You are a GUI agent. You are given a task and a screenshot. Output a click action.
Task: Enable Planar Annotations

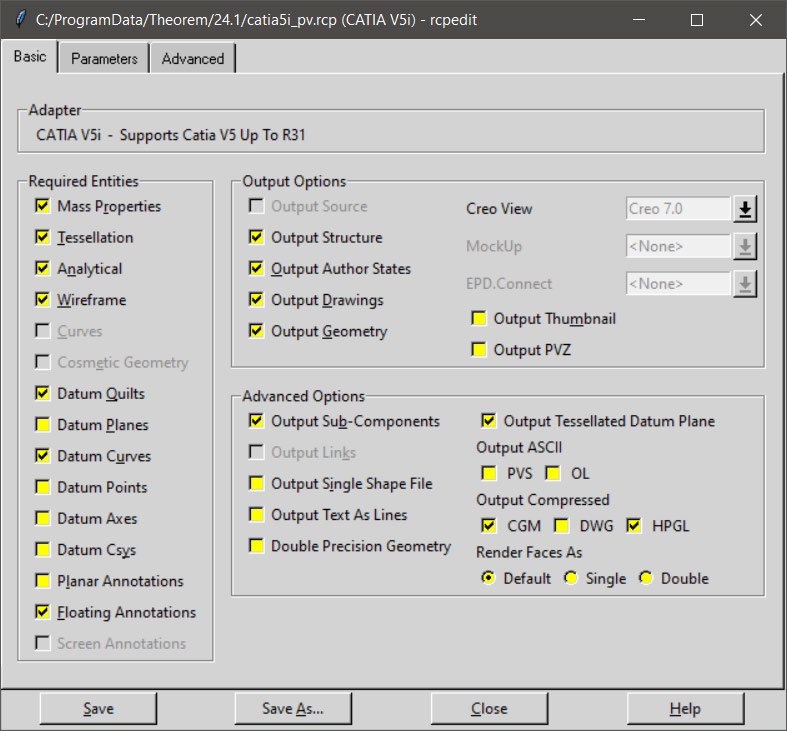click(43, 581)
